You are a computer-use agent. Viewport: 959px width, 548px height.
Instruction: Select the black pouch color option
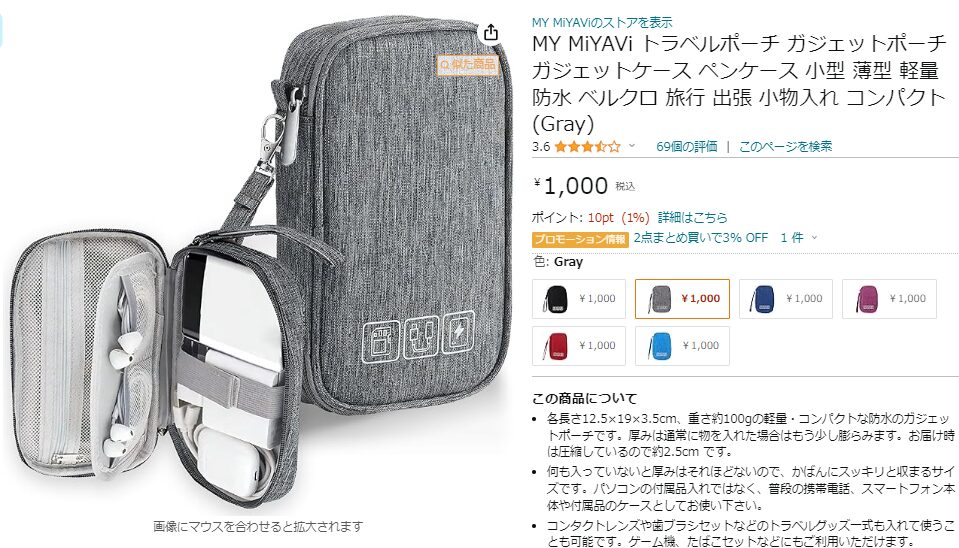(x=579, y=299)
